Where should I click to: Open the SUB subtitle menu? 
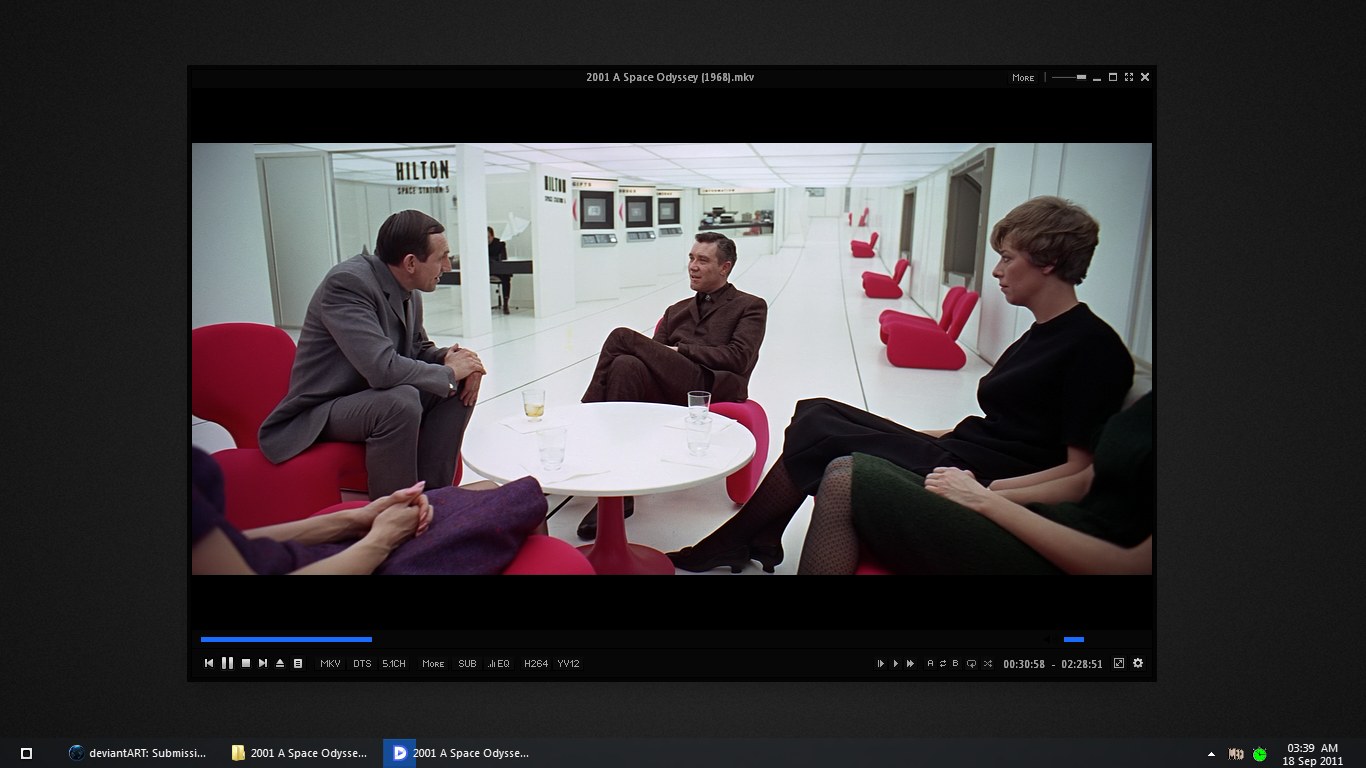pos(467,663)
